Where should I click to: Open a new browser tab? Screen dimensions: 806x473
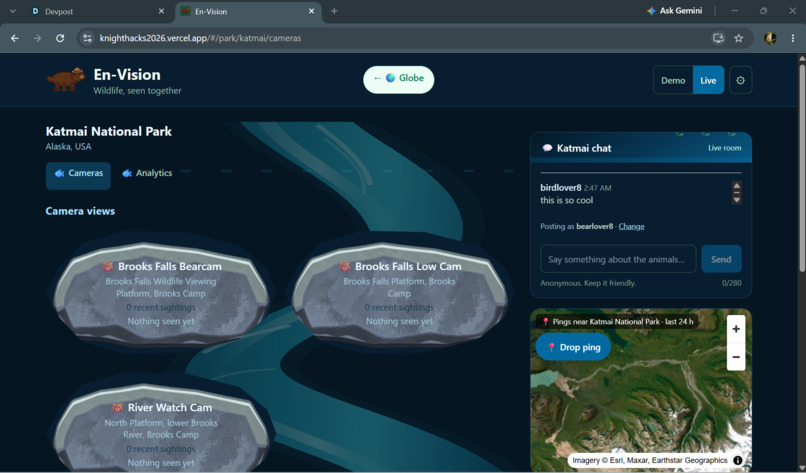334,11
